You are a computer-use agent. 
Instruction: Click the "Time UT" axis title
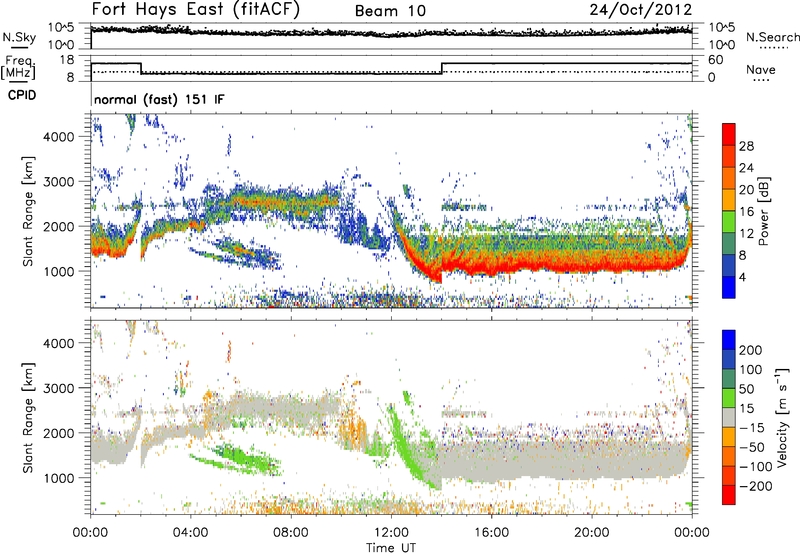[391, 548]
